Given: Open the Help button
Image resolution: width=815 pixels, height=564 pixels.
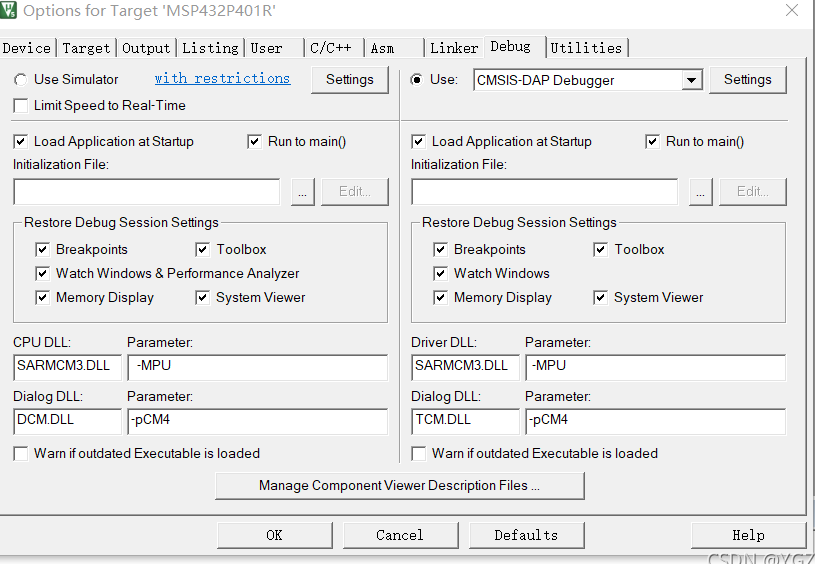Looking at the screenshot, I should (x=748, y=535).
